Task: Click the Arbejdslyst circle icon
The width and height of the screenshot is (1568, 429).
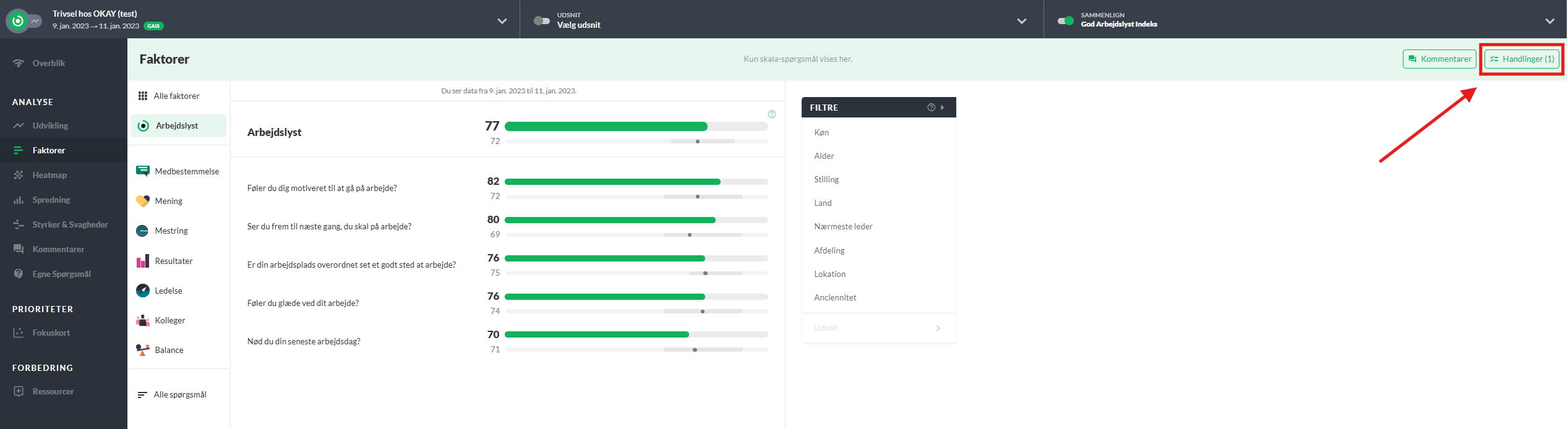Action: point(144,126)
